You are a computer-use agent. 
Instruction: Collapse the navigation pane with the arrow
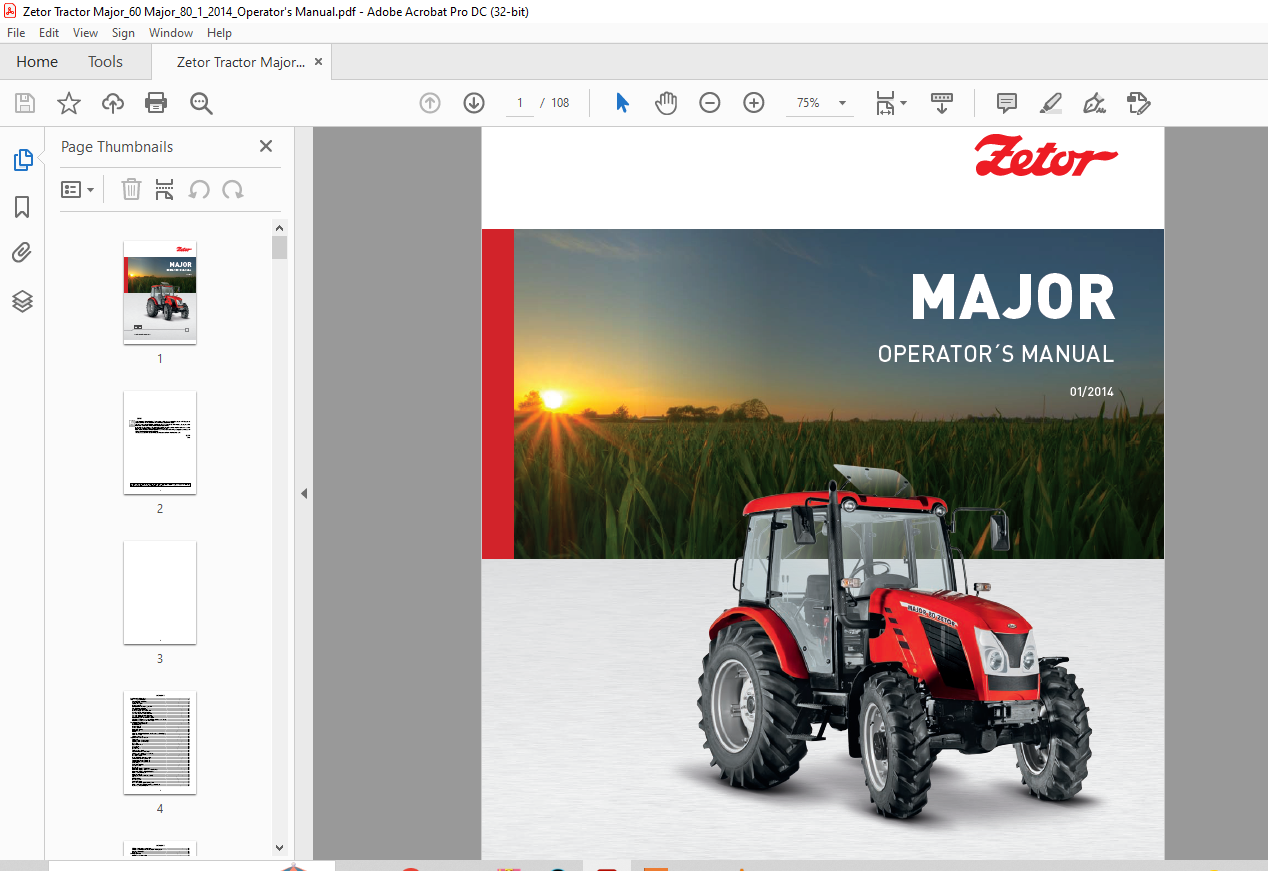(x=304, y=493)
